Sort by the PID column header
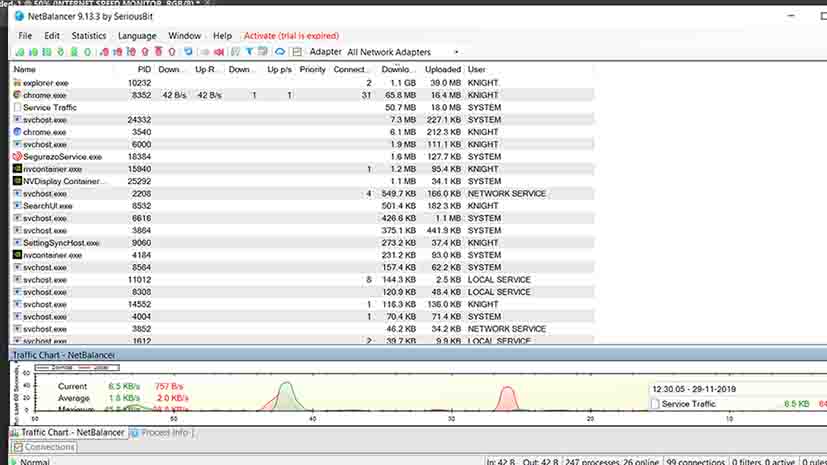The image size is (827, 465). tap(143, 69)
